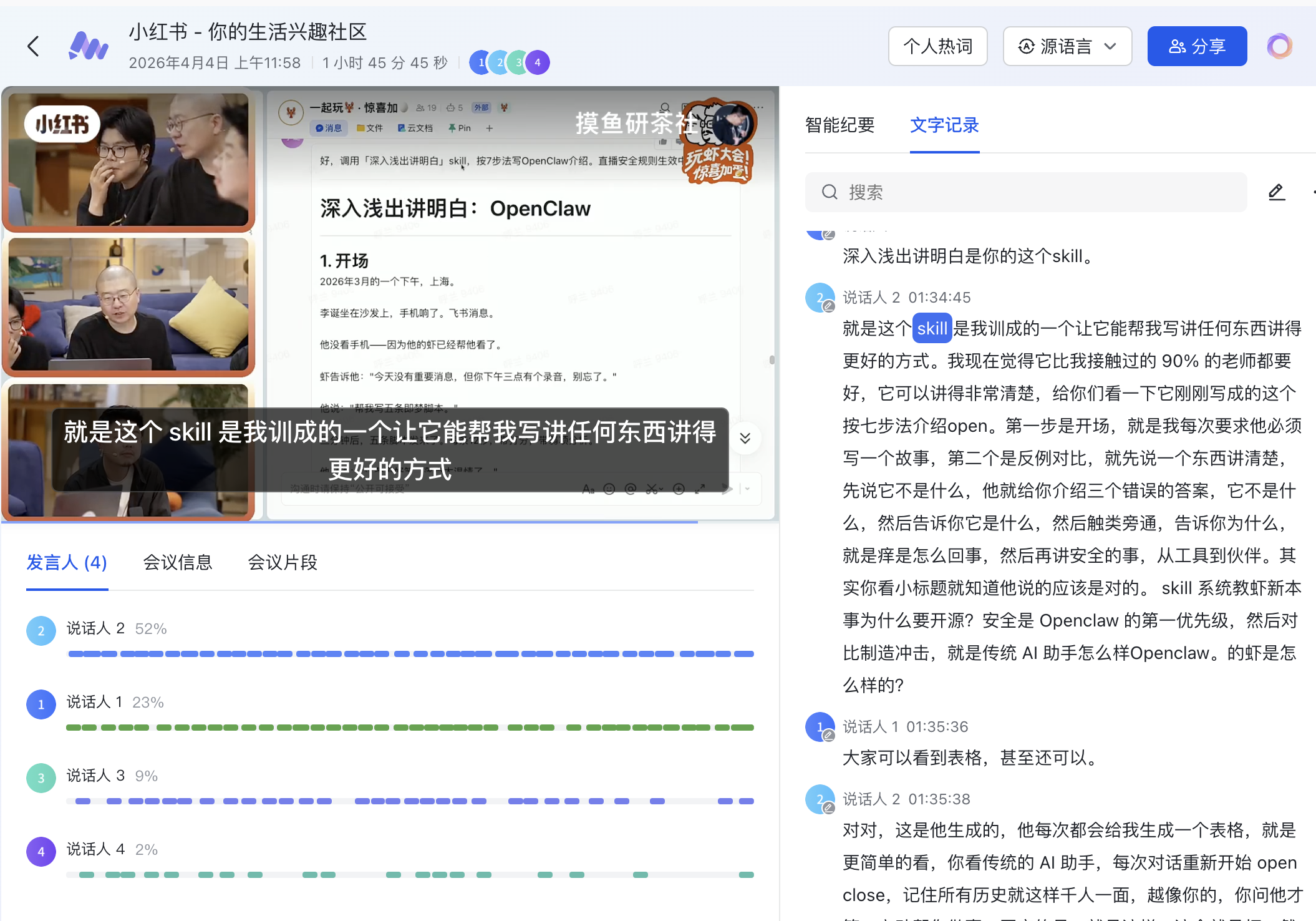Select speaker 4 circle in speakers list
Screen dimensions: 1316x921
41,851
